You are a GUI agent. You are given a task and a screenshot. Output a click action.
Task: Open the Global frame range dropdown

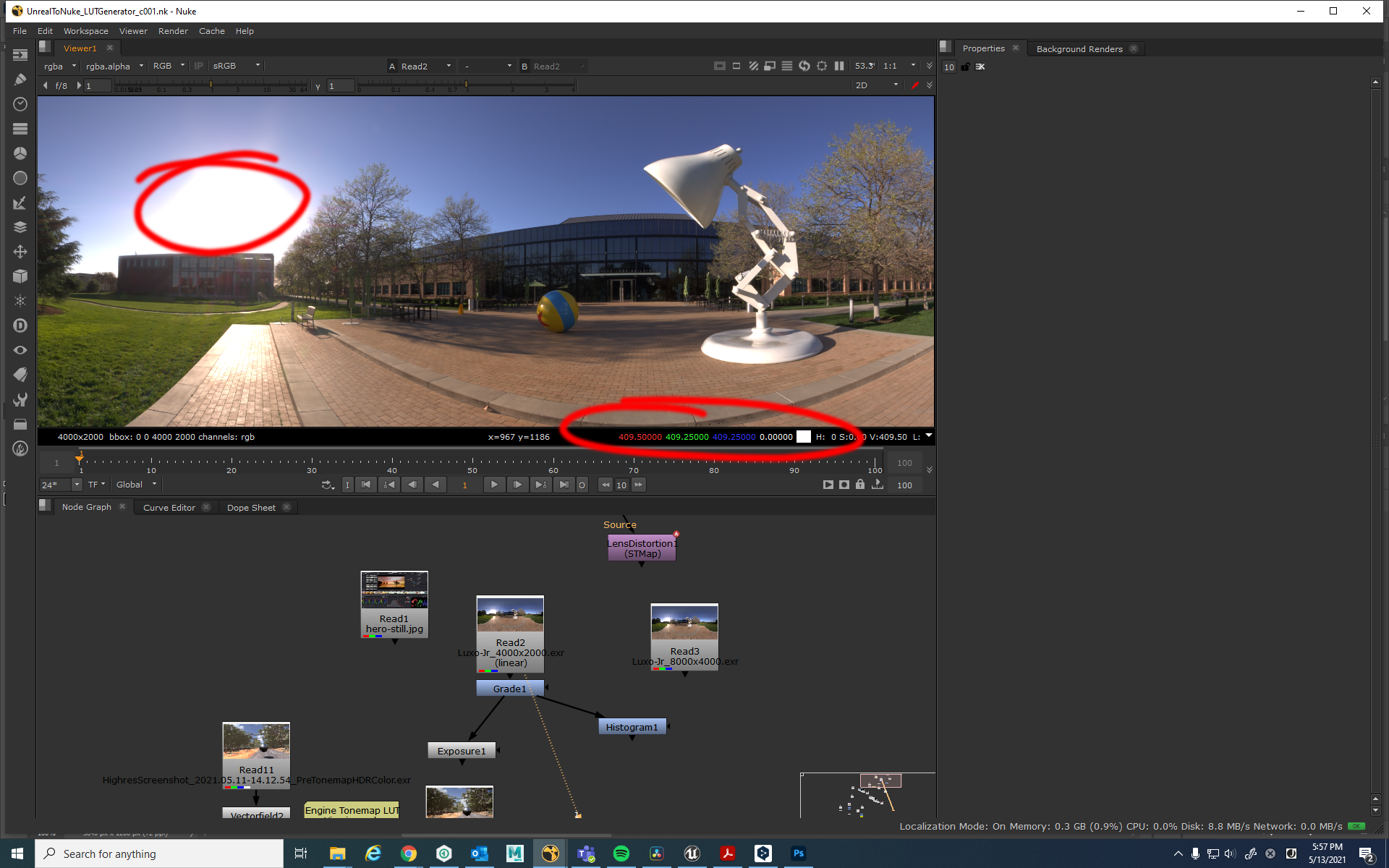point(135,485)
